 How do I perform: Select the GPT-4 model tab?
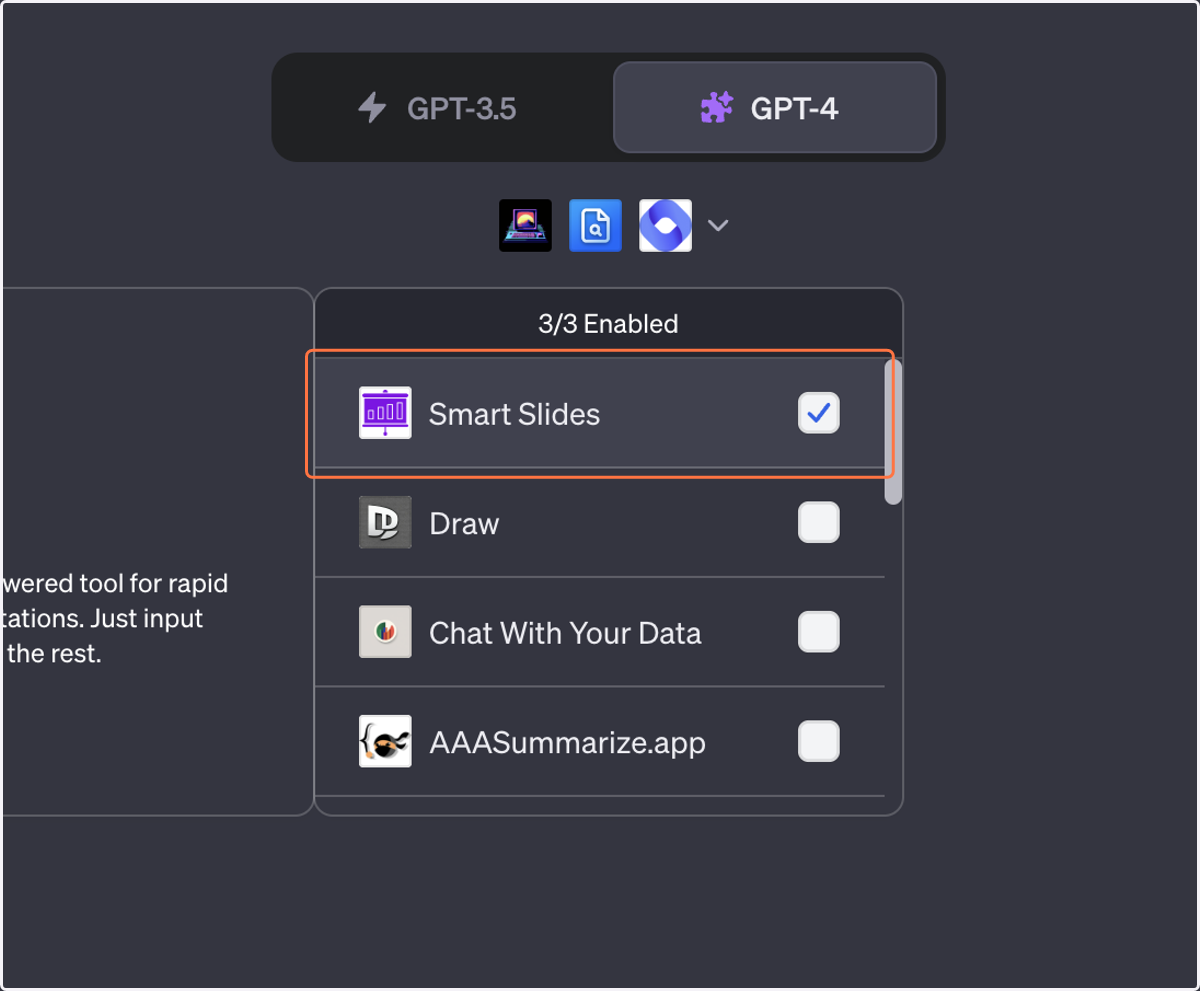coord(775,108)
